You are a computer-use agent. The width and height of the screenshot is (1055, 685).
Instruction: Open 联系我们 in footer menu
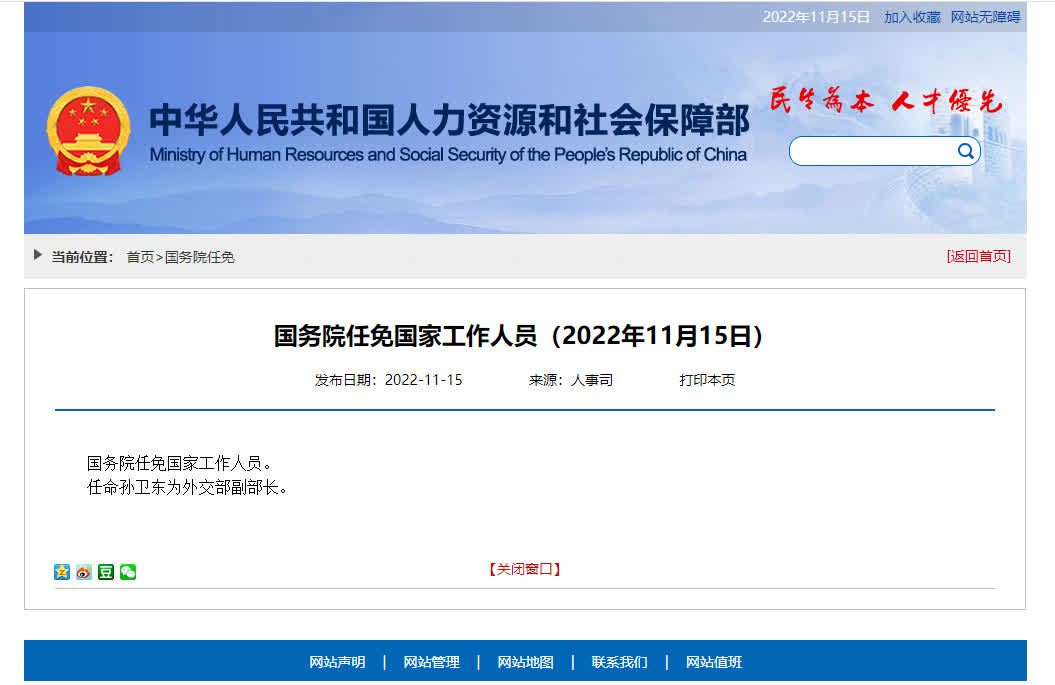(619, 662)
